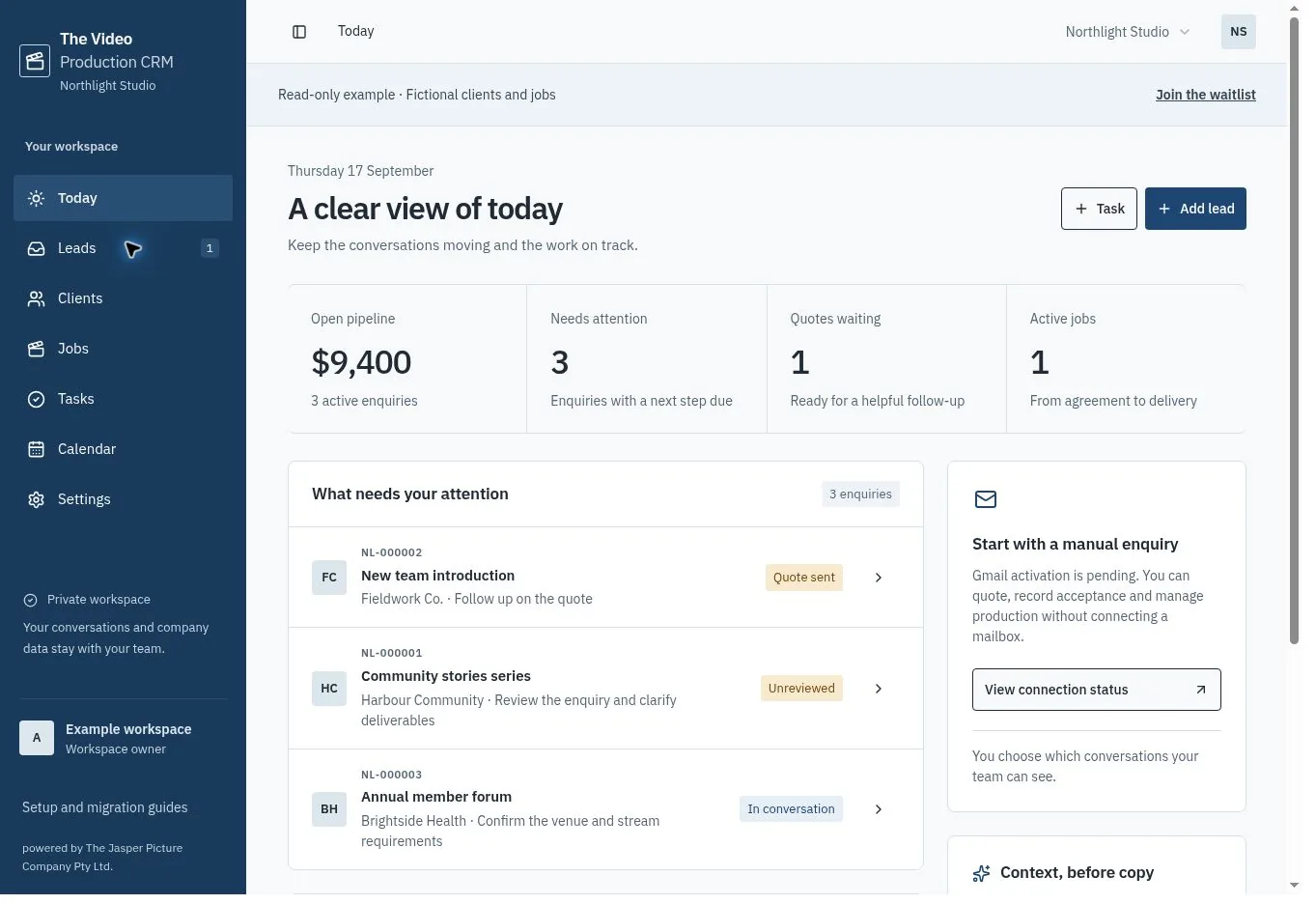Open the Northlight Studio workspace dropdown

pyautogui.click(x=1128, y=32)
